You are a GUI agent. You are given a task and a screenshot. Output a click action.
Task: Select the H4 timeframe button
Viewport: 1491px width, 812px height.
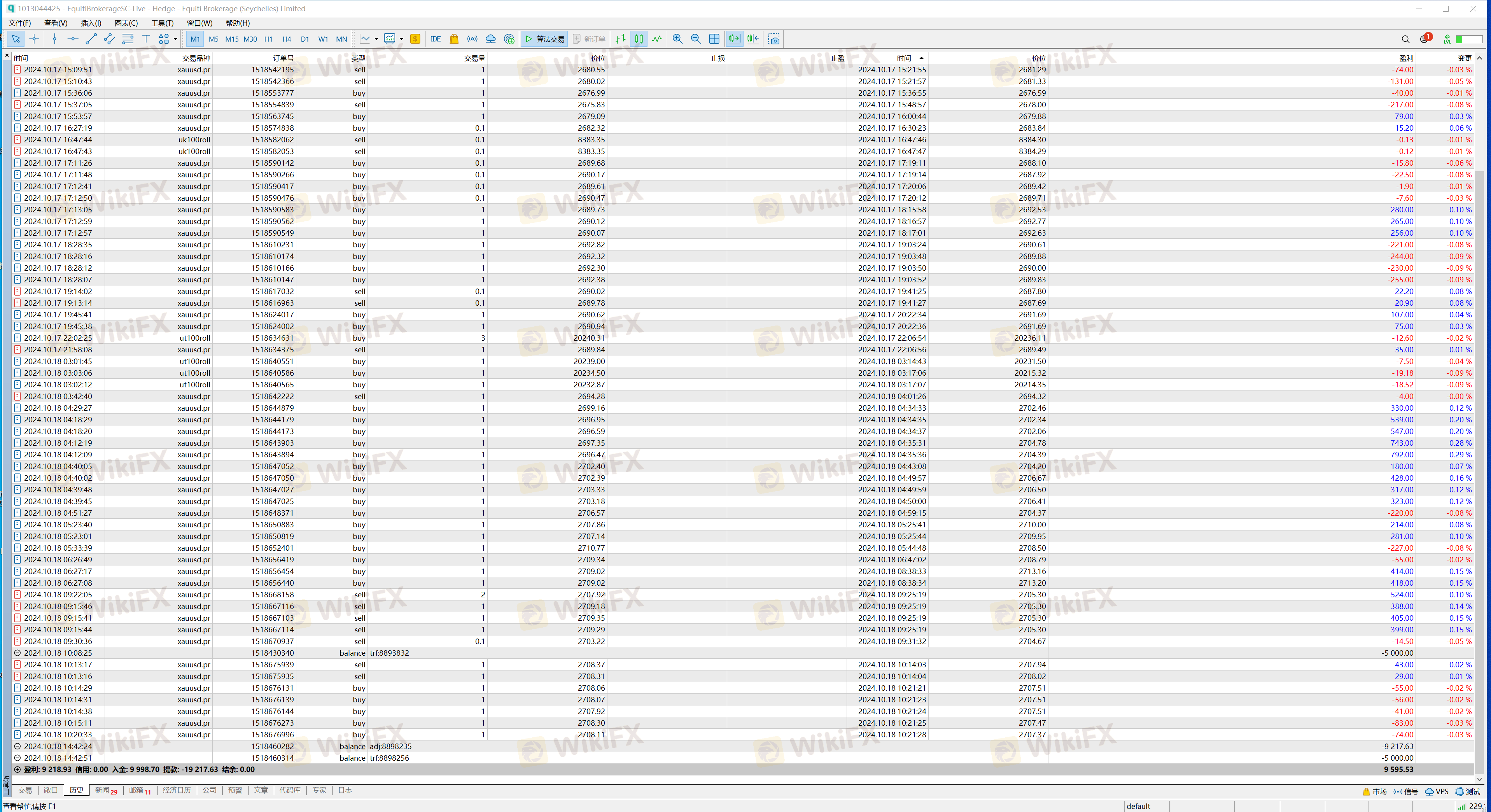(x=287, y=39)
